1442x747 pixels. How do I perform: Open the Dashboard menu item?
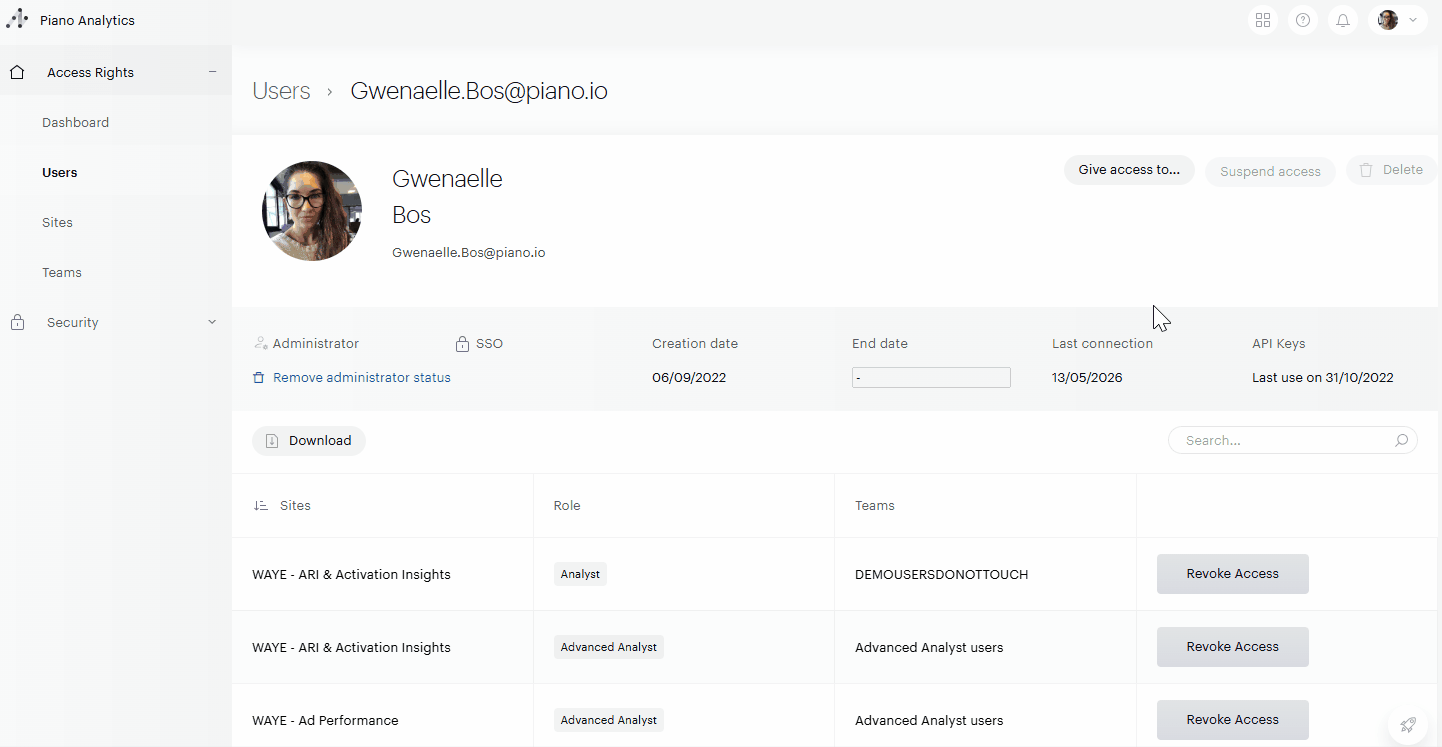[x=76, y=122]
